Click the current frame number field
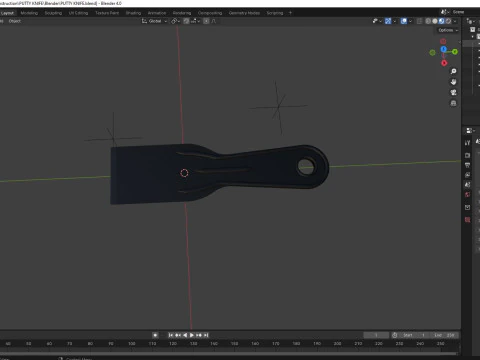This screenshot has width=480, height=360. [376, 335]
